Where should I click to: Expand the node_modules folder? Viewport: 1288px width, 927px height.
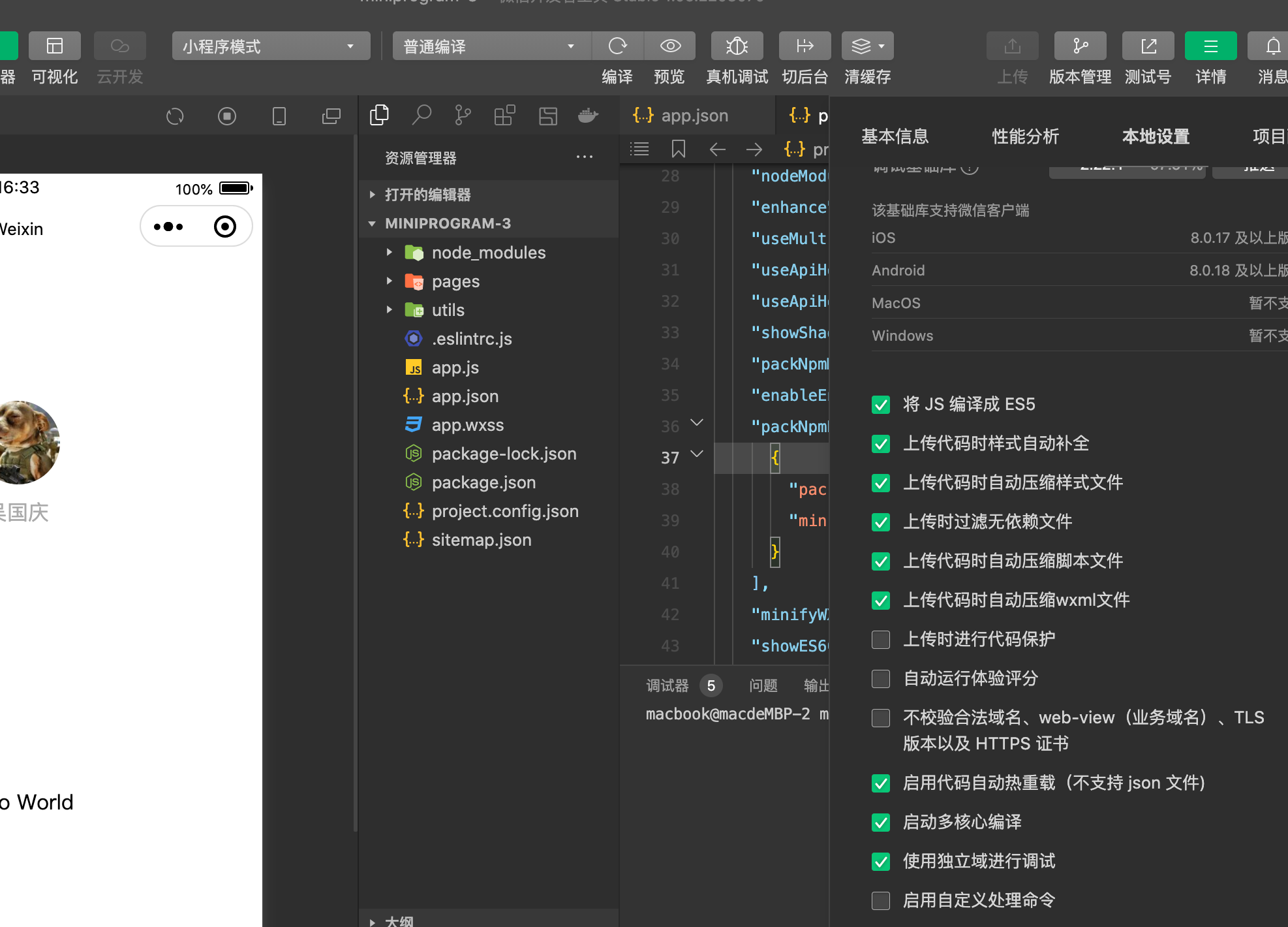pos(488,253)
